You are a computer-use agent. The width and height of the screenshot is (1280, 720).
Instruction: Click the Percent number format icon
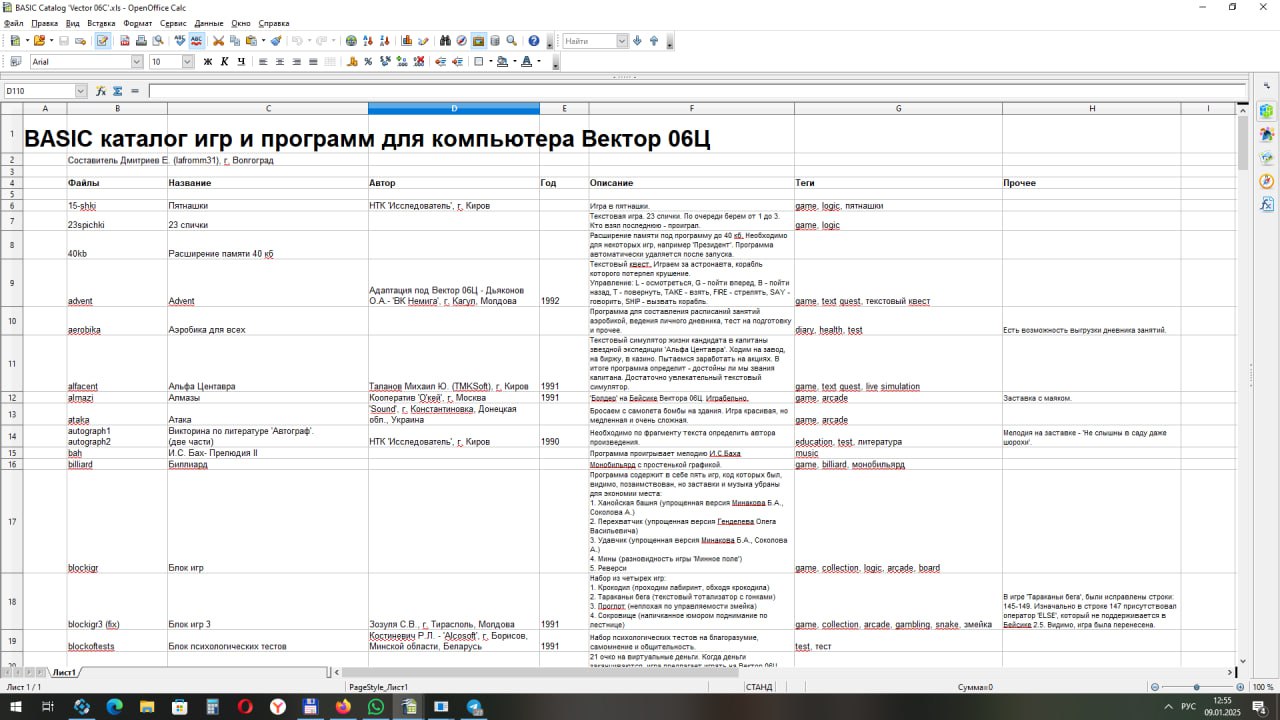point(368,62)
